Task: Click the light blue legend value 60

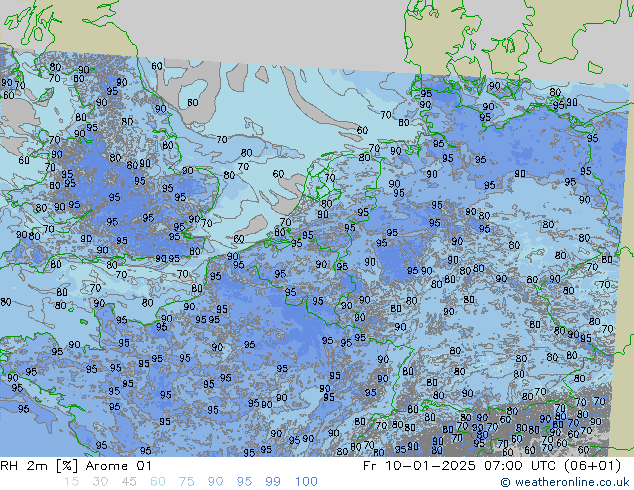Action: [158, 482]
